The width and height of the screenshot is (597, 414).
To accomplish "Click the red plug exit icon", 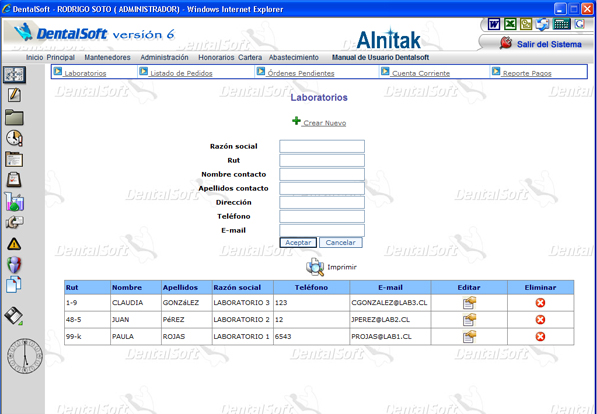I will (x=506, y=43).
